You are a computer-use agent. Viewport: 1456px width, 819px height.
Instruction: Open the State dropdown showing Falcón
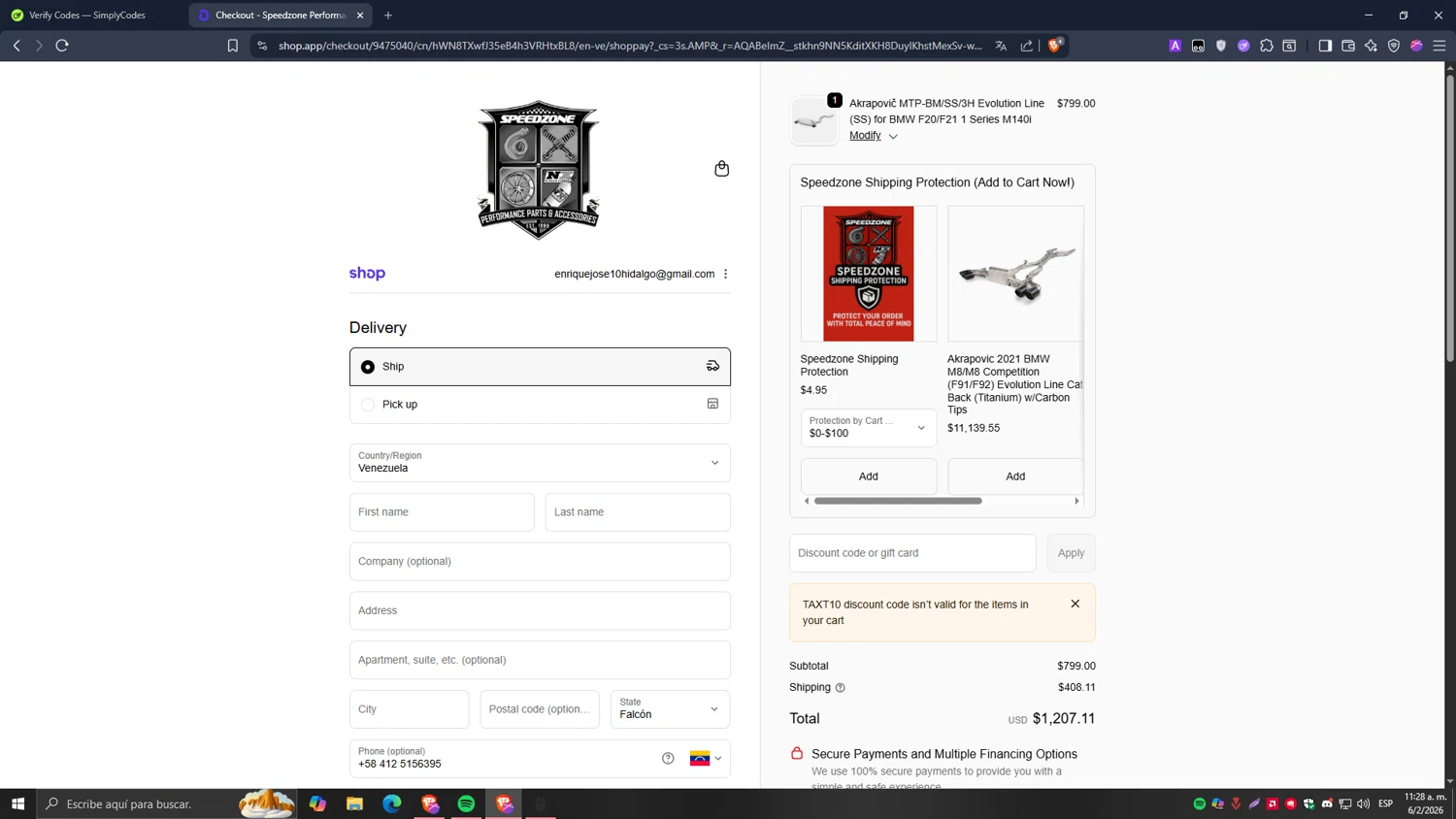(670, 709)
